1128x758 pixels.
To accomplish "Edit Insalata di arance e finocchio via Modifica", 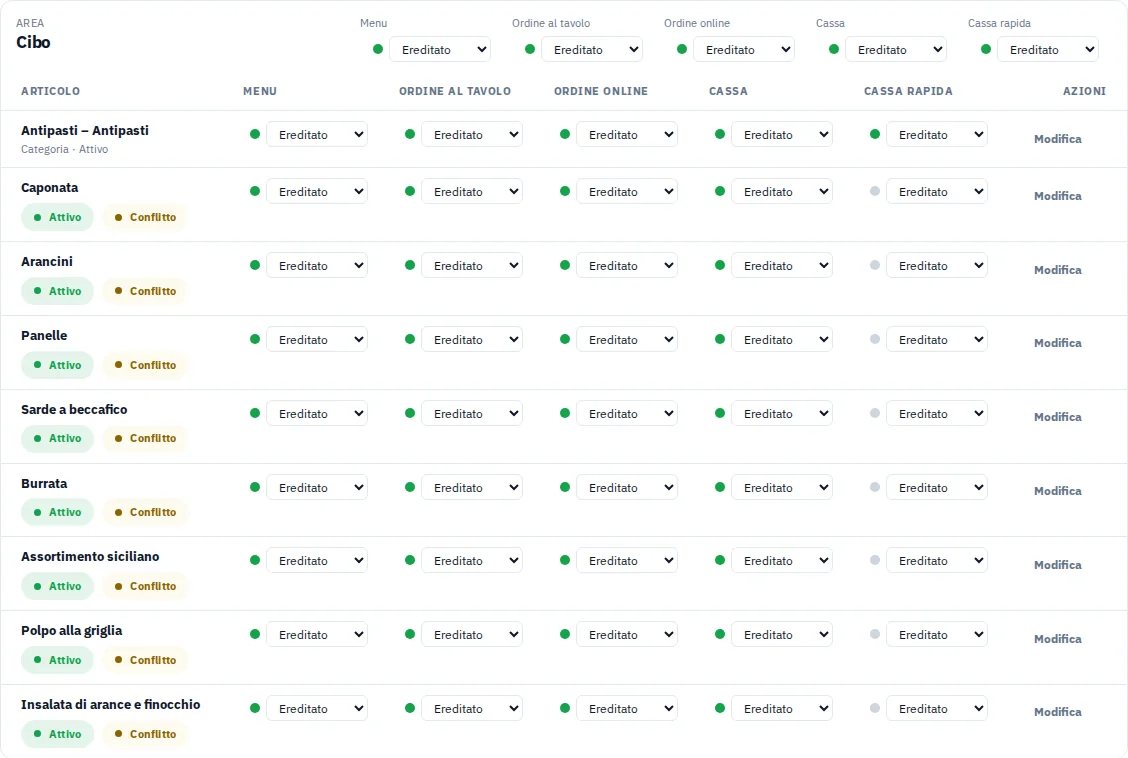I will pos(1058,712).
